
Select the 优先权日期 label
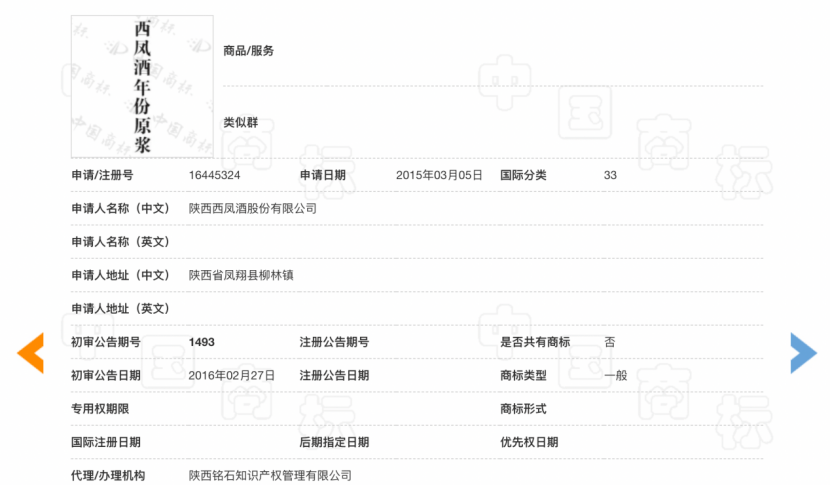tap(529, 442)
